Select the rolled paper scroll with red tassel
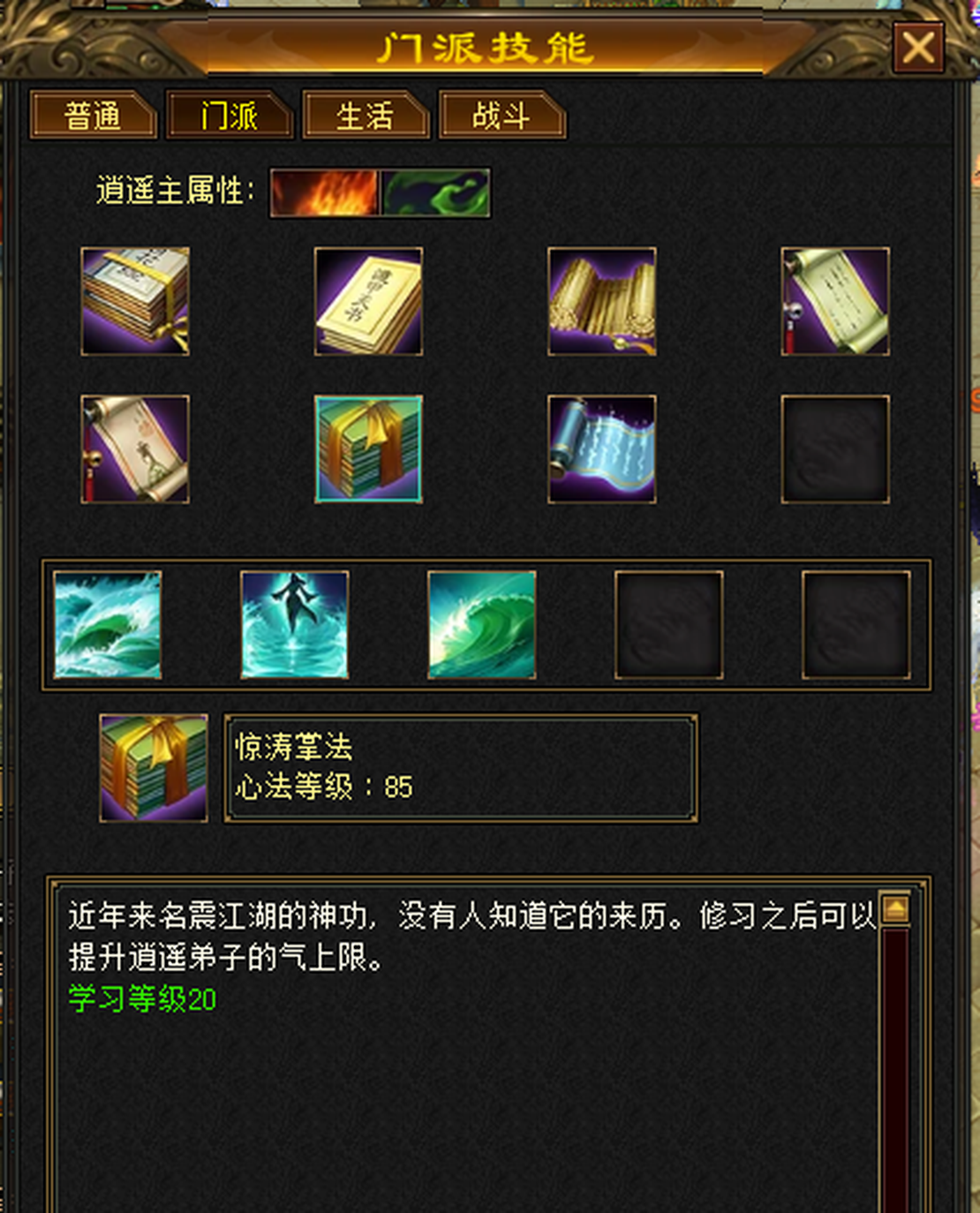This screenshot has width=980, height=1213. click(835, 302)
